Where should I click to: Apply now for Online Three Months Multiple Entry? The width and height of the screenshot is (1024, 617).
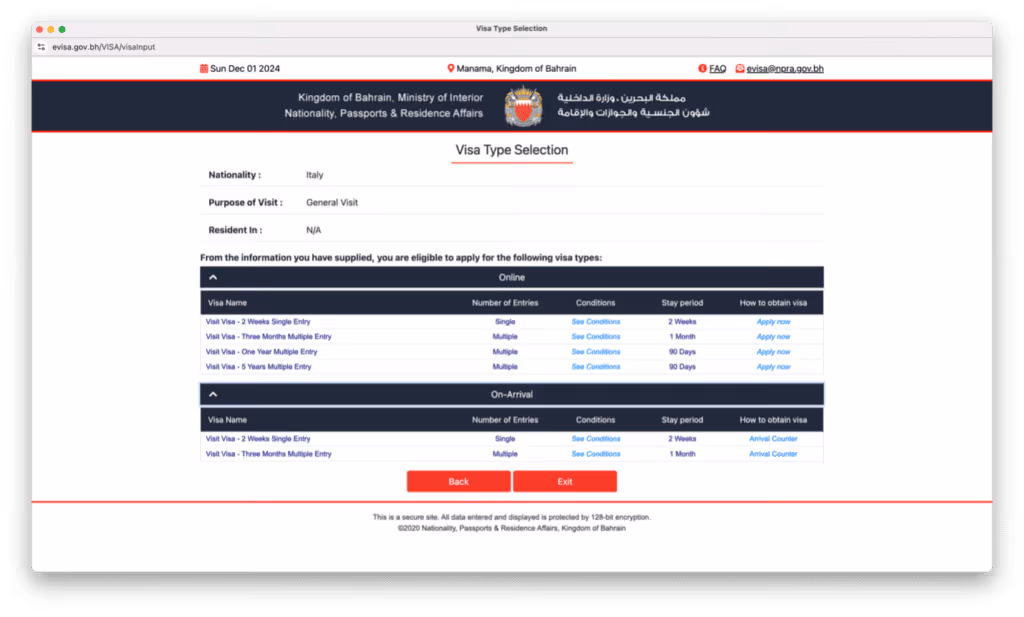pyautogui.click(x=773, y=337)
